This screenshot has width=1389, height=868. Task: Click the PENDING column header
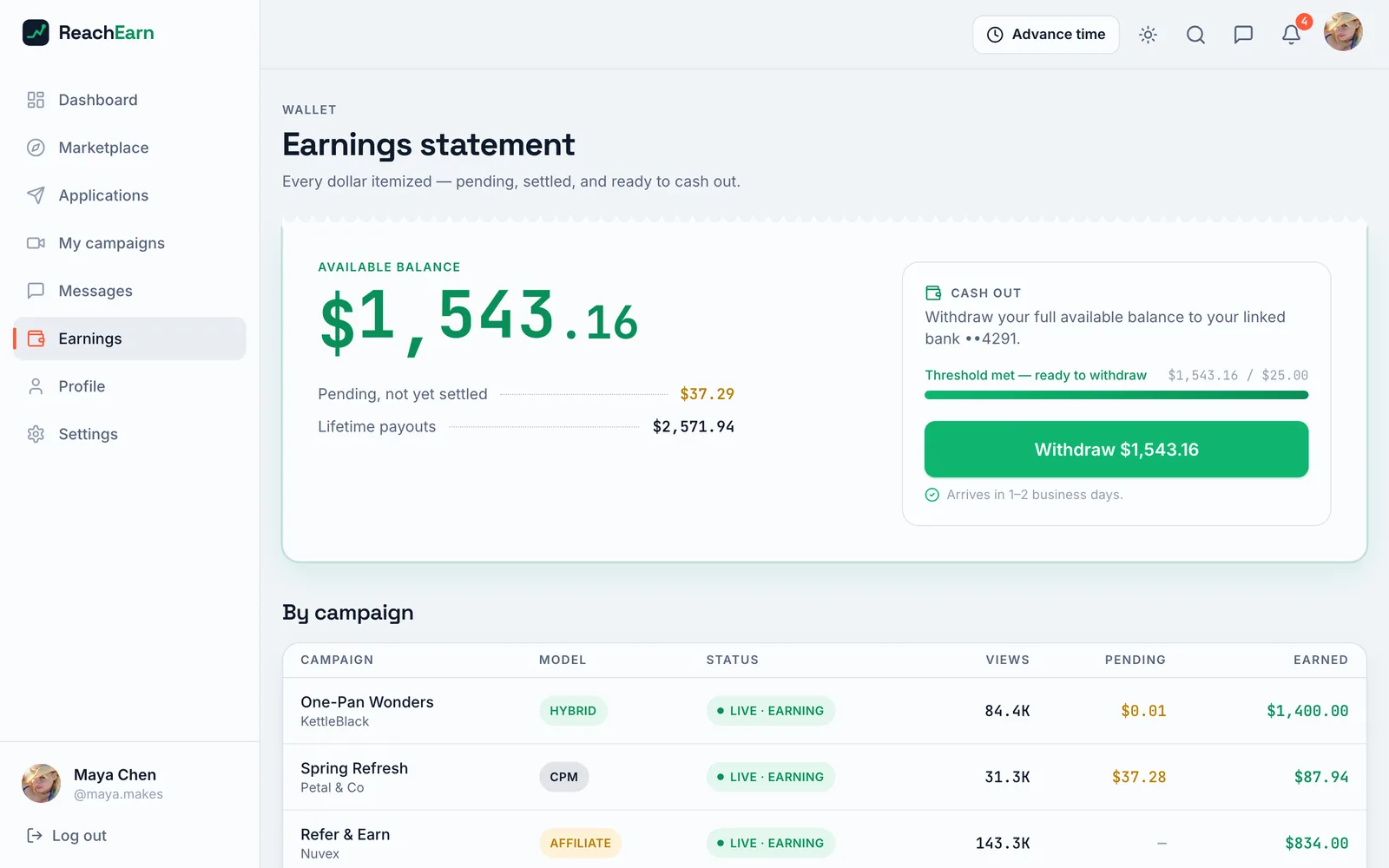(x=1135, y=660)
